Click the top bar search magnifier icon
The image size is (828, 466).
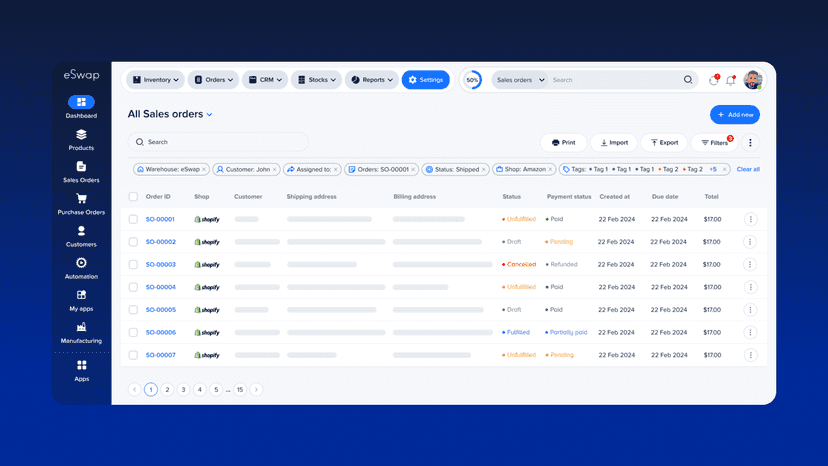click(688, 80)
